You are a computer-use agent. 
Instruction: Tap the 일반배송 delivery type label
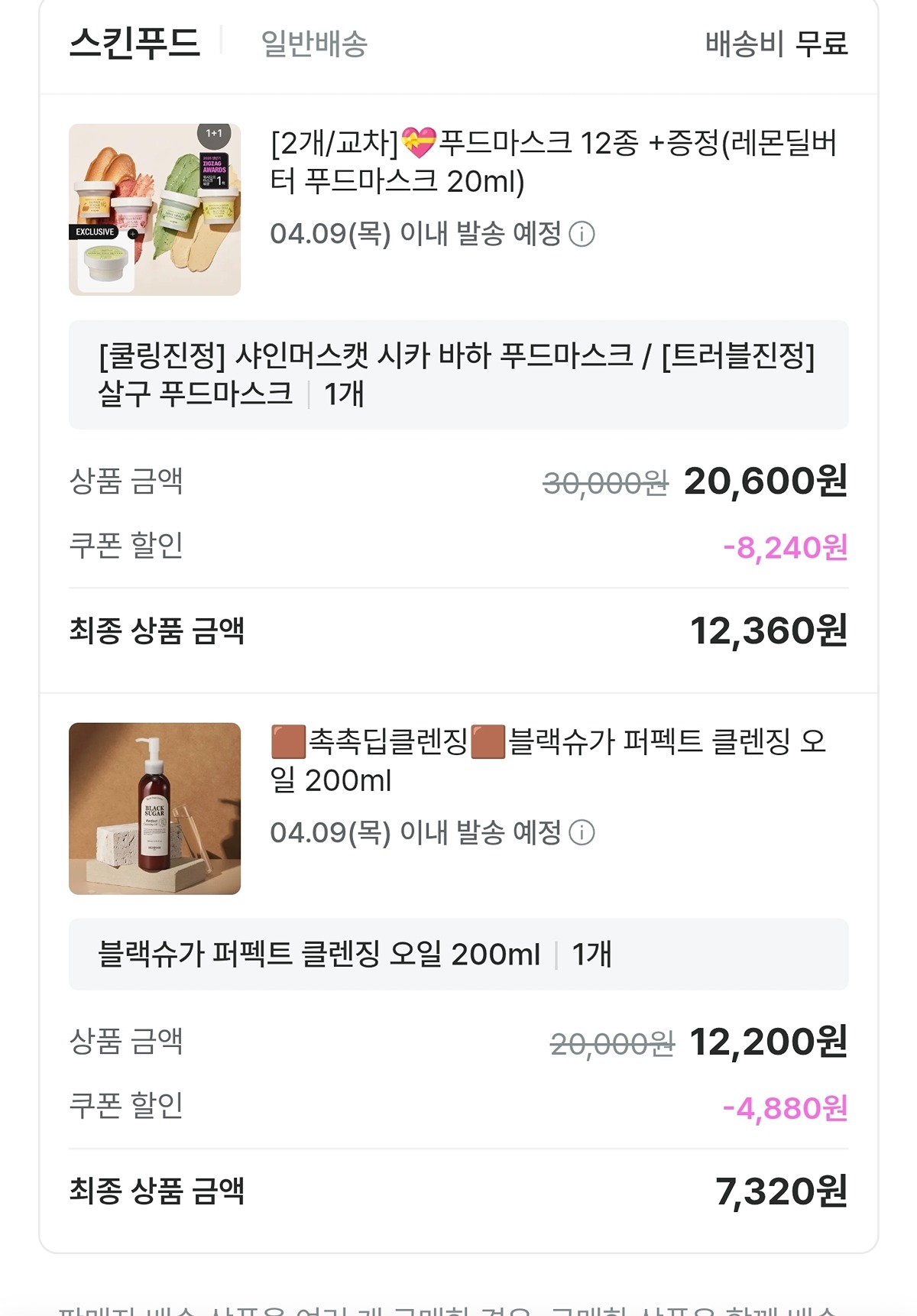click(x=314, y=44)
